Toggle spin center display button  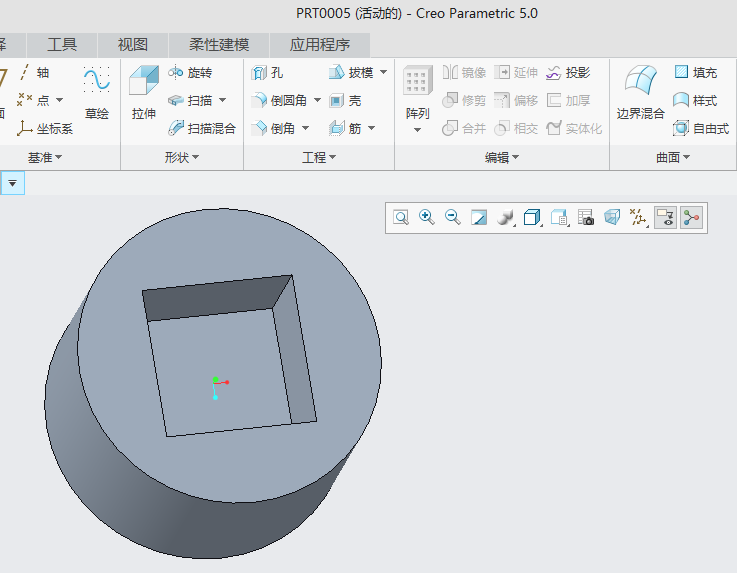pos(691,217)
